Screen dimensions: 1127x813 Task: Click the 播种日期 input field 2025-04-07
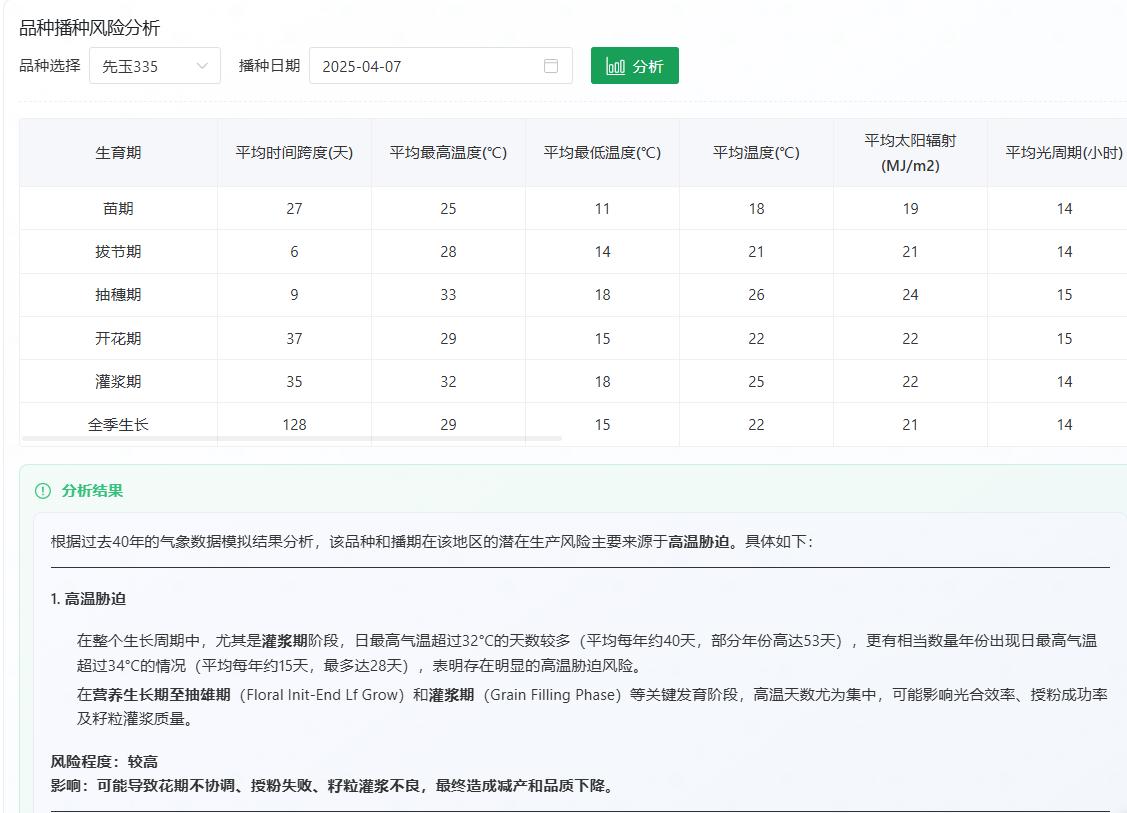pos(441,66)
